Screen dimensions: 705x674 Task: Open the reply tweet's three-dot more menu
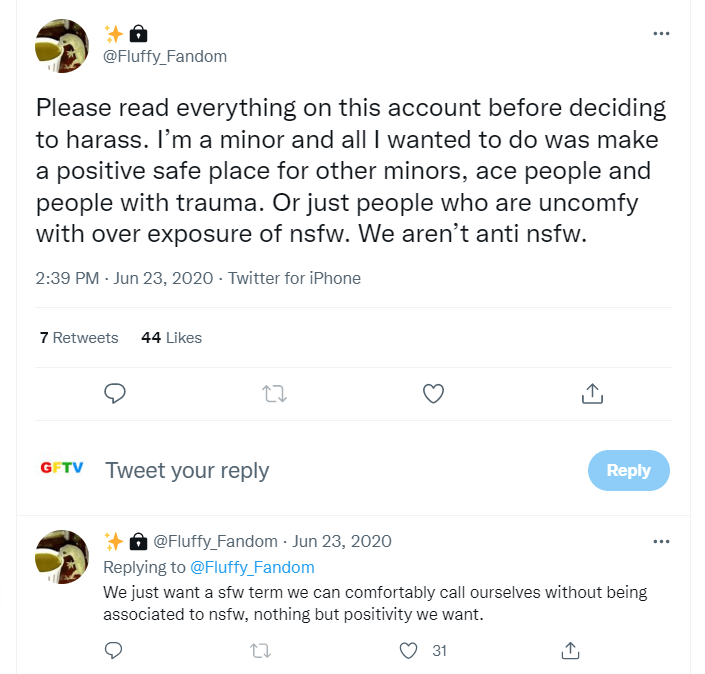point(661,541)
